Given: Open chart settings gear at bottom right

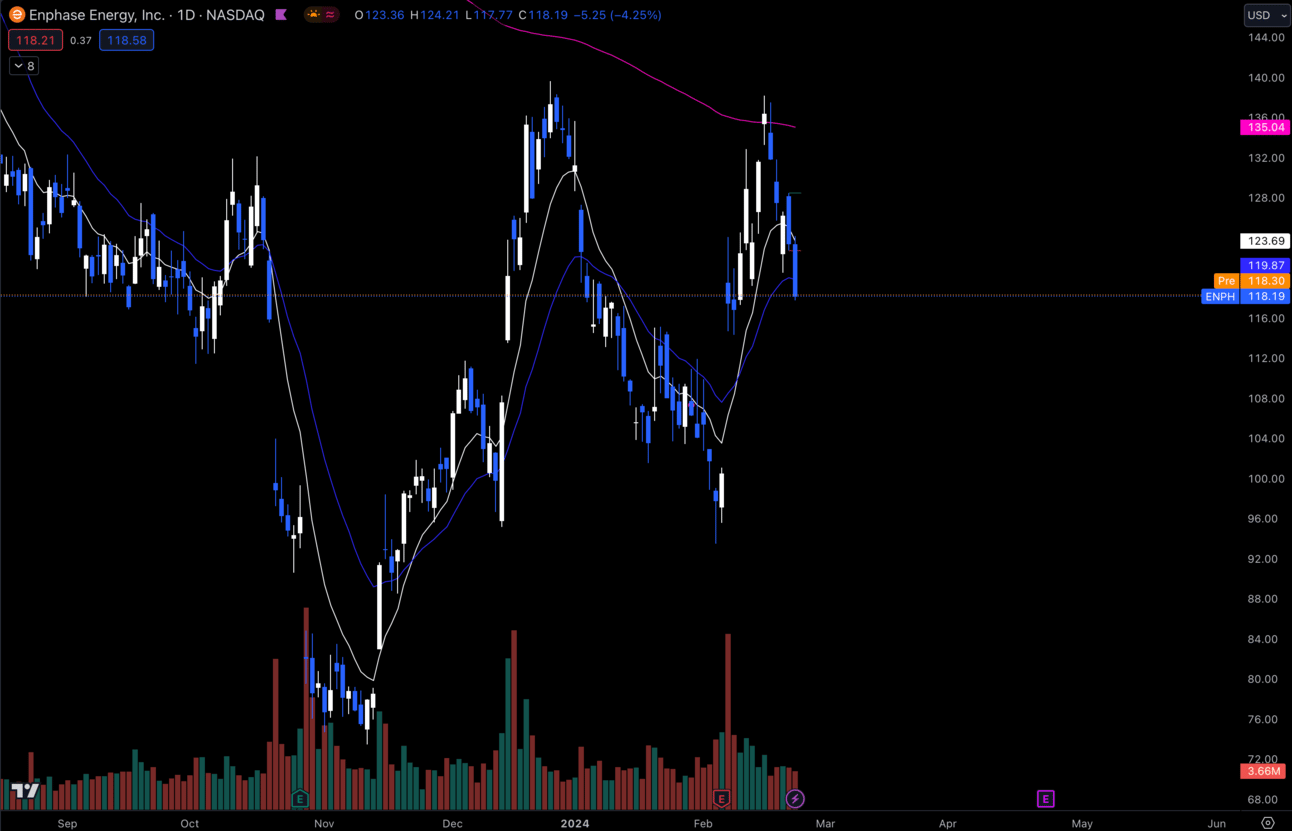Looking at the screenshot, I should pos(1267,823).
